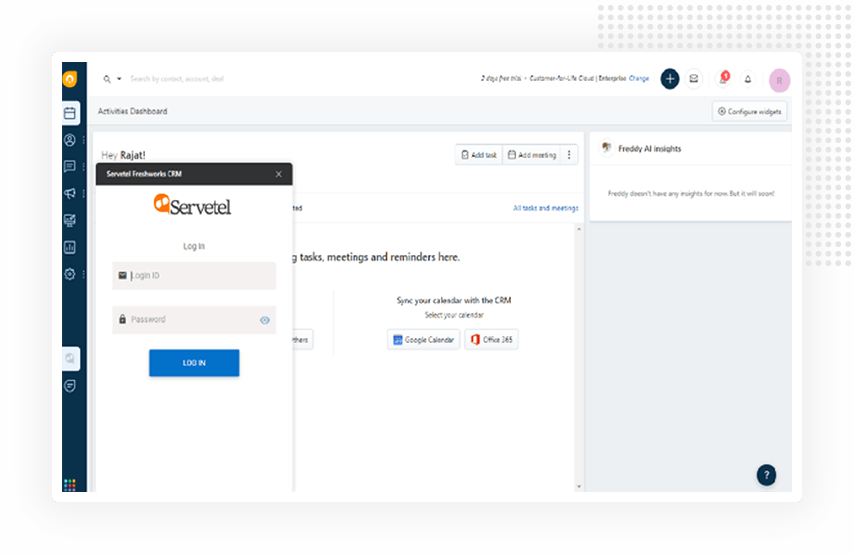The height and width of the screenshot is (554, 854).
Task: Click the highlighted Servetel phone widget icon
Action: (x=70, y=359)
